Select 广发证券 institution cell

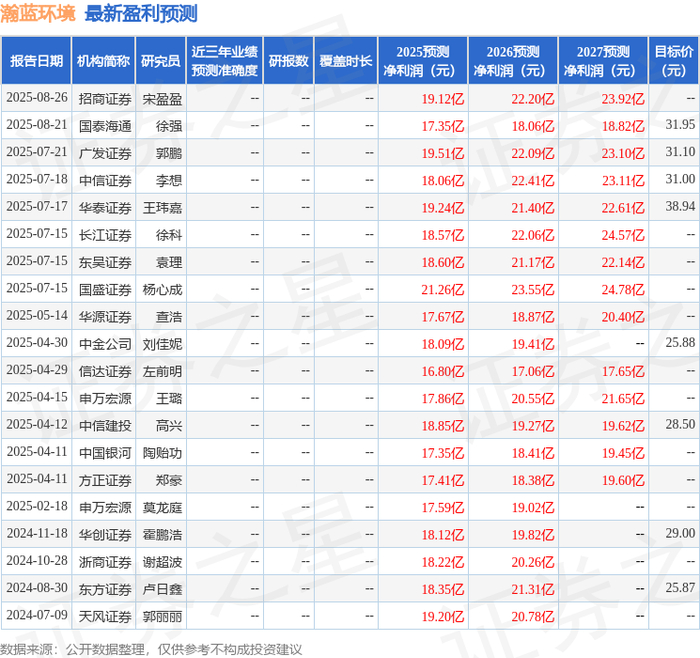[105, 153]
